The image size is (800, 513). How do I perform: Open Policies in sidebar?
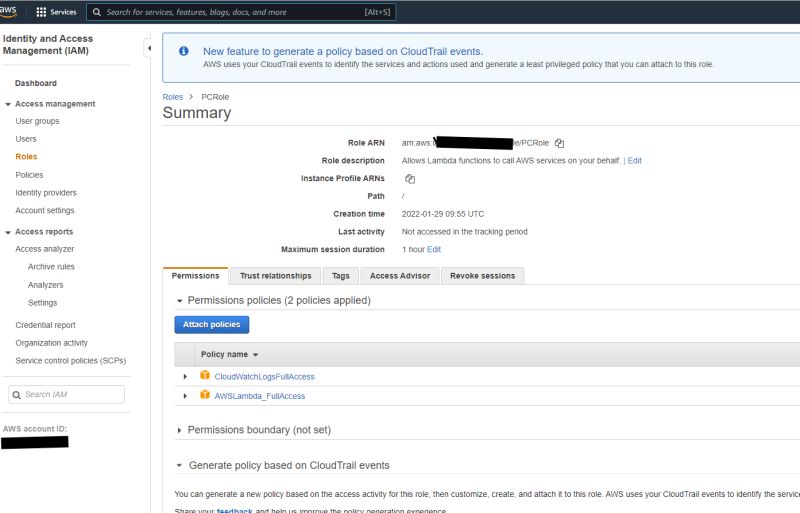29,175
